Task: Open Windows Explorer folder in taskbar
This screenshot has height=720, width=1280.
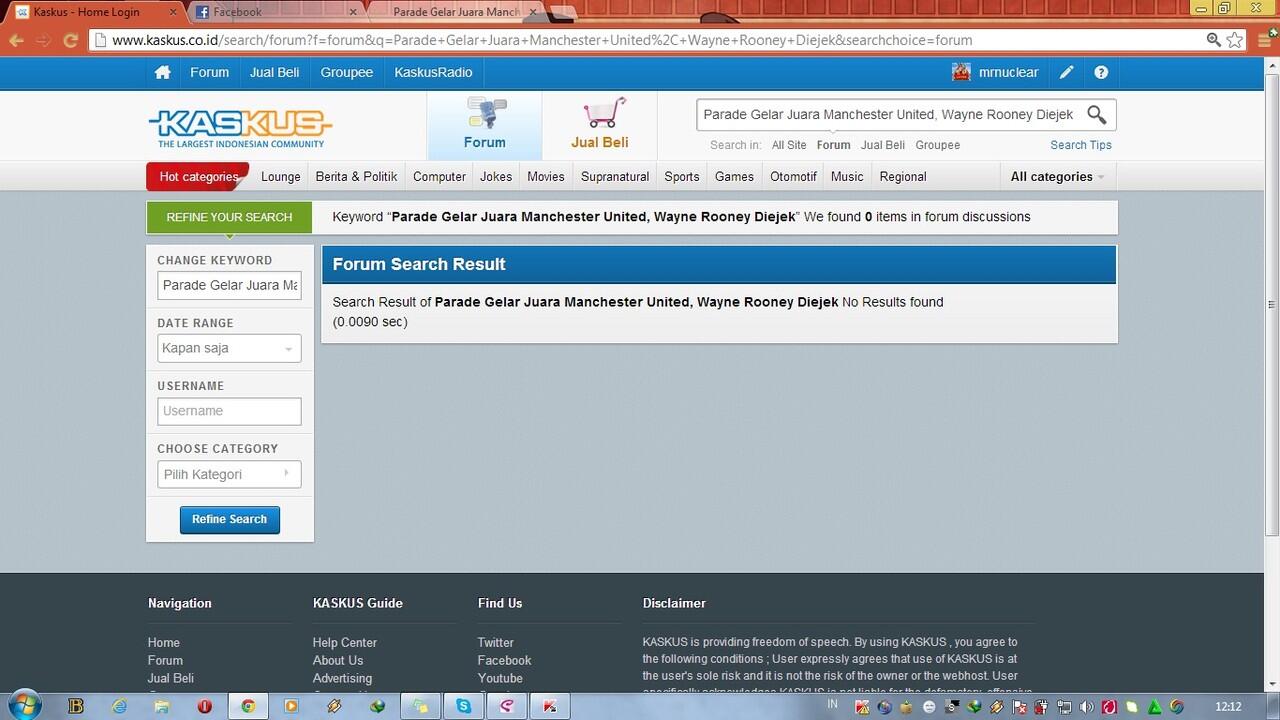Action: tap(162, 706)
